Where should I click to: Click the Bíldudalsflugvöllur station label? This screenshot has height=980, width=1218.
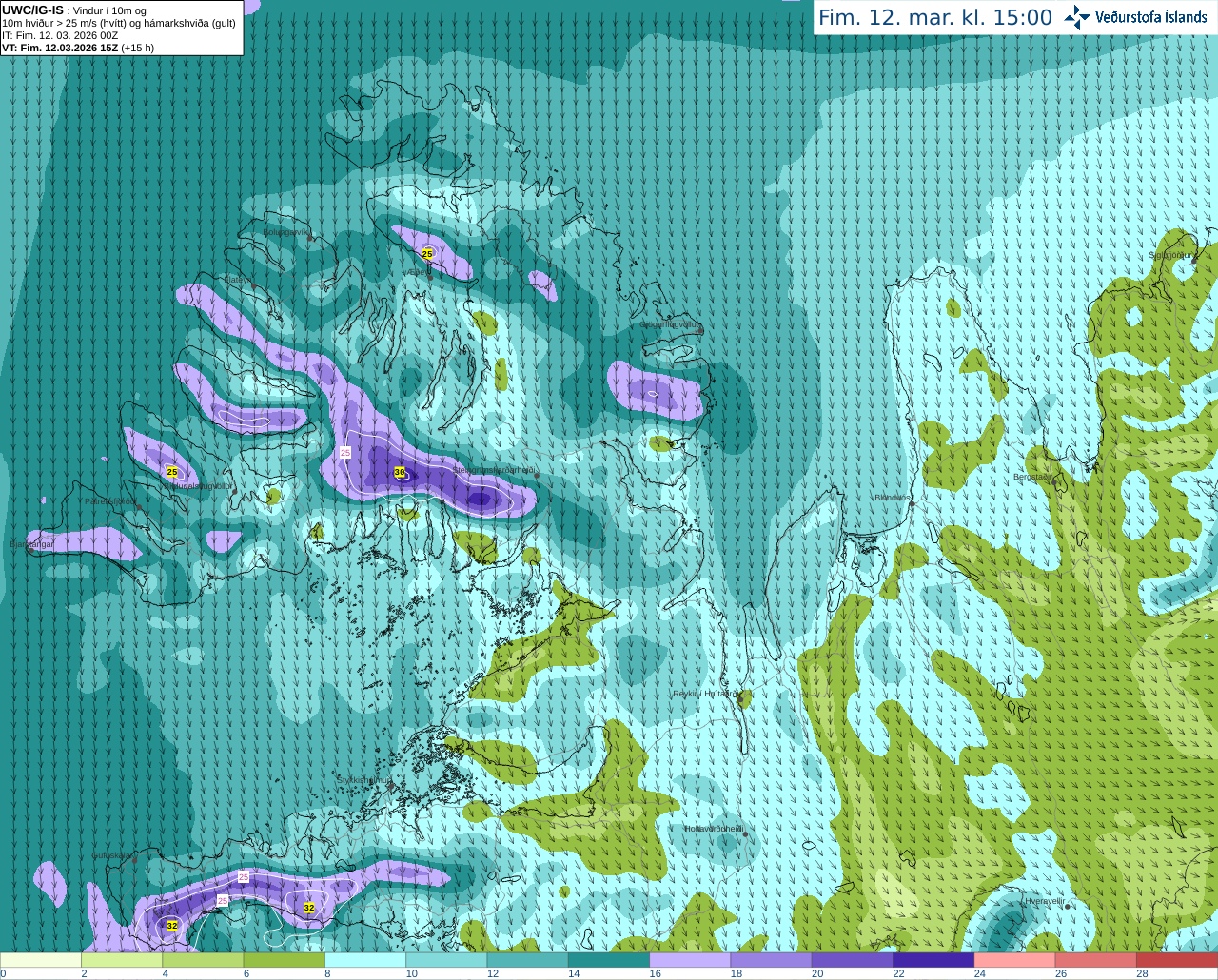click(199, 486)
